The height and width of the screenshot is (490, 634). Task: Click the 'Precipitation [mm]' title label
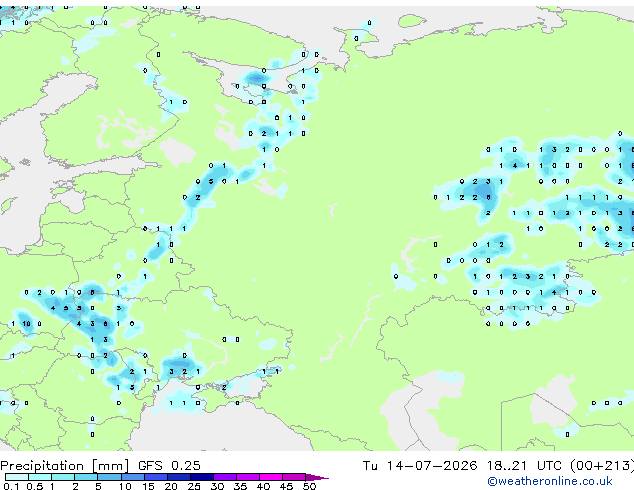point(65,466)
